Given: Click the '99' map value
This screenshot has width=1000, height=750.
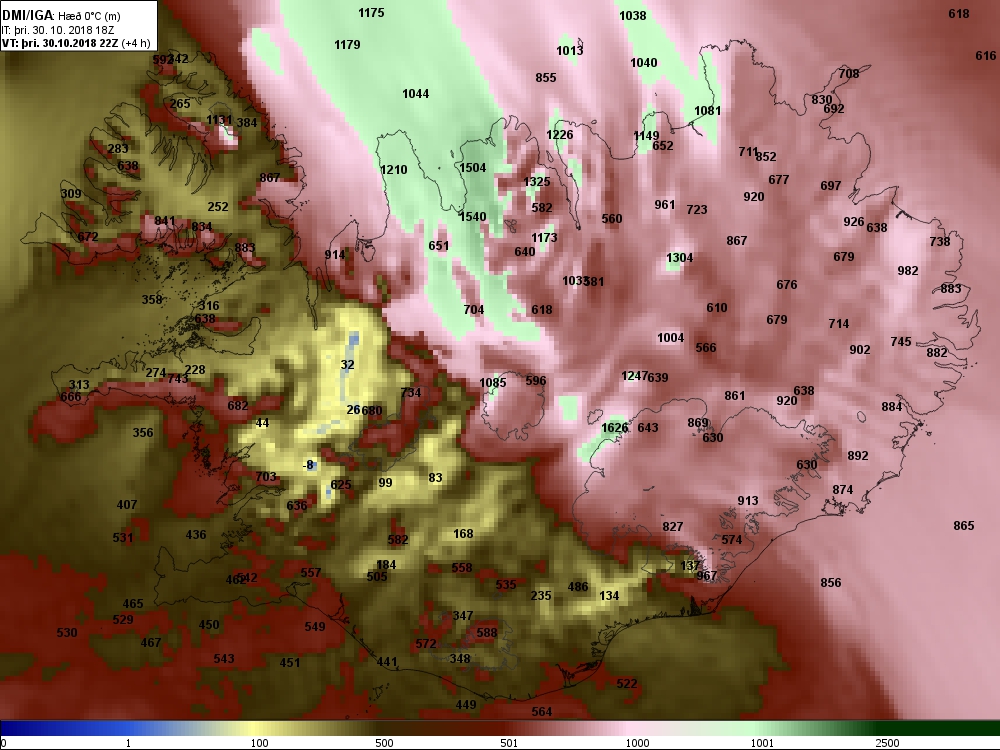Looking at the screenshot, I should 385,483.
